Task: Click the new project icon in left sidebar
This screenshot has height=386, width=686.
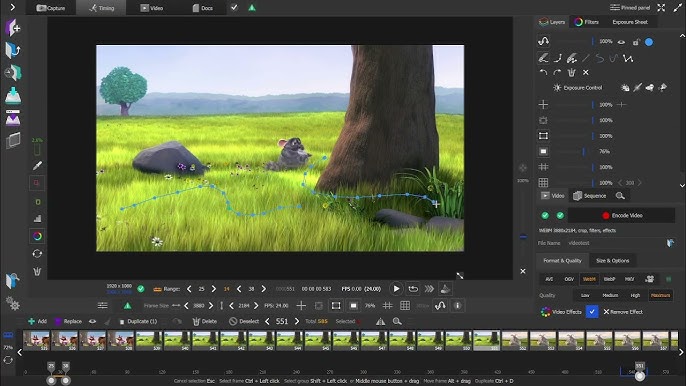Action: tap(13, 28)
